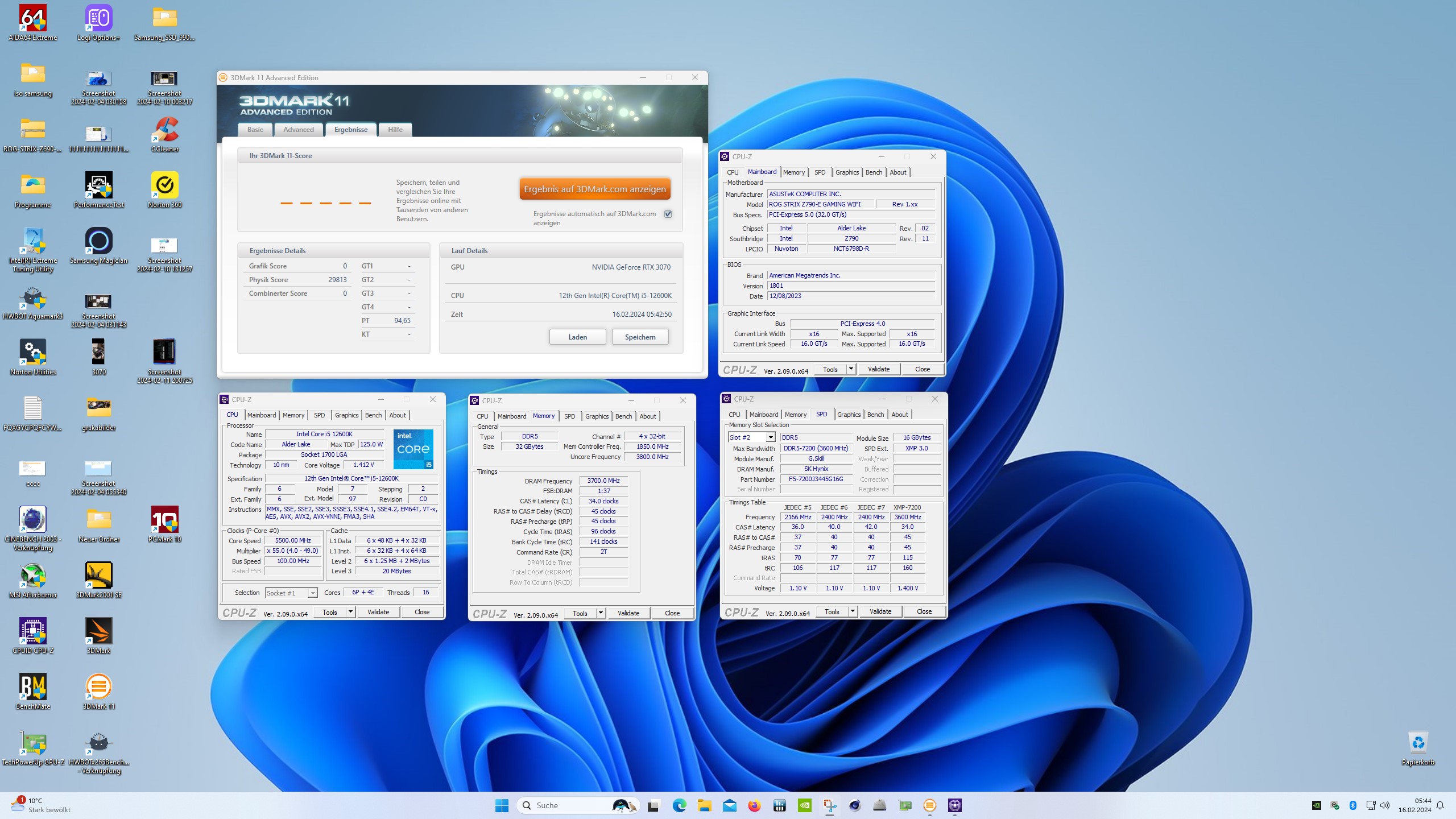Open Snipping Tool in taskbar
1456x819 pixels.
click(x=830, y=805)
